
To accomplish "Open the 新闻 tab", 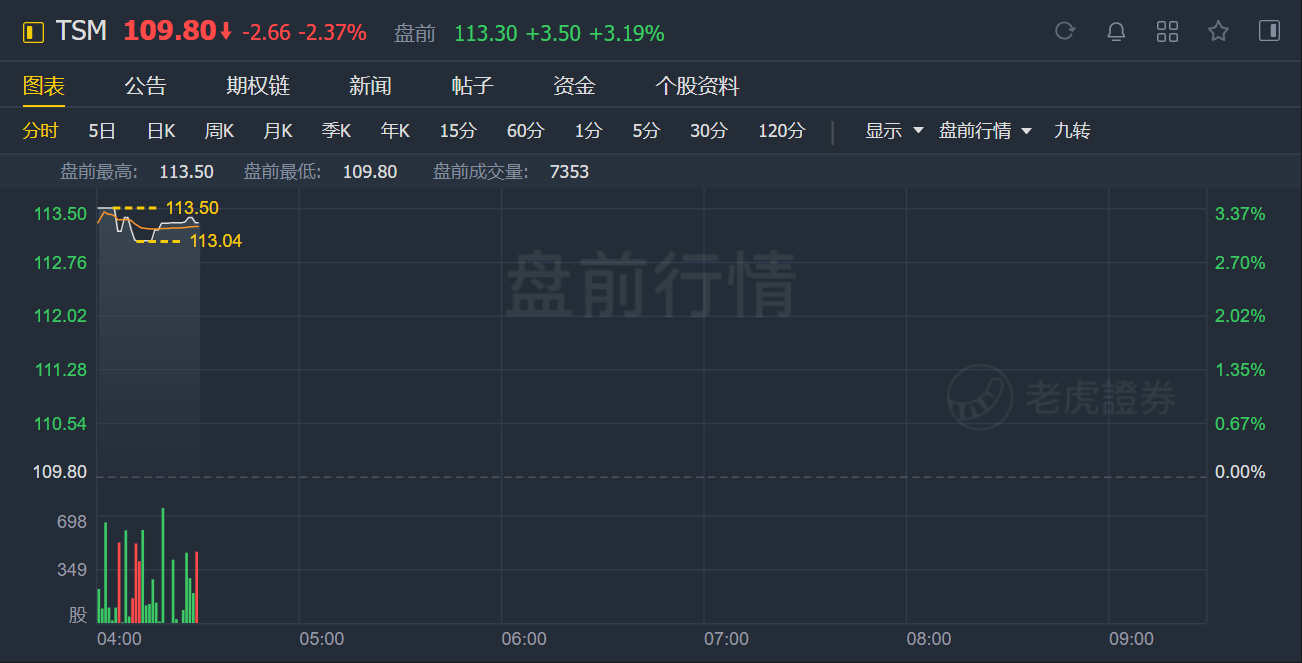I will click(369, 86).
